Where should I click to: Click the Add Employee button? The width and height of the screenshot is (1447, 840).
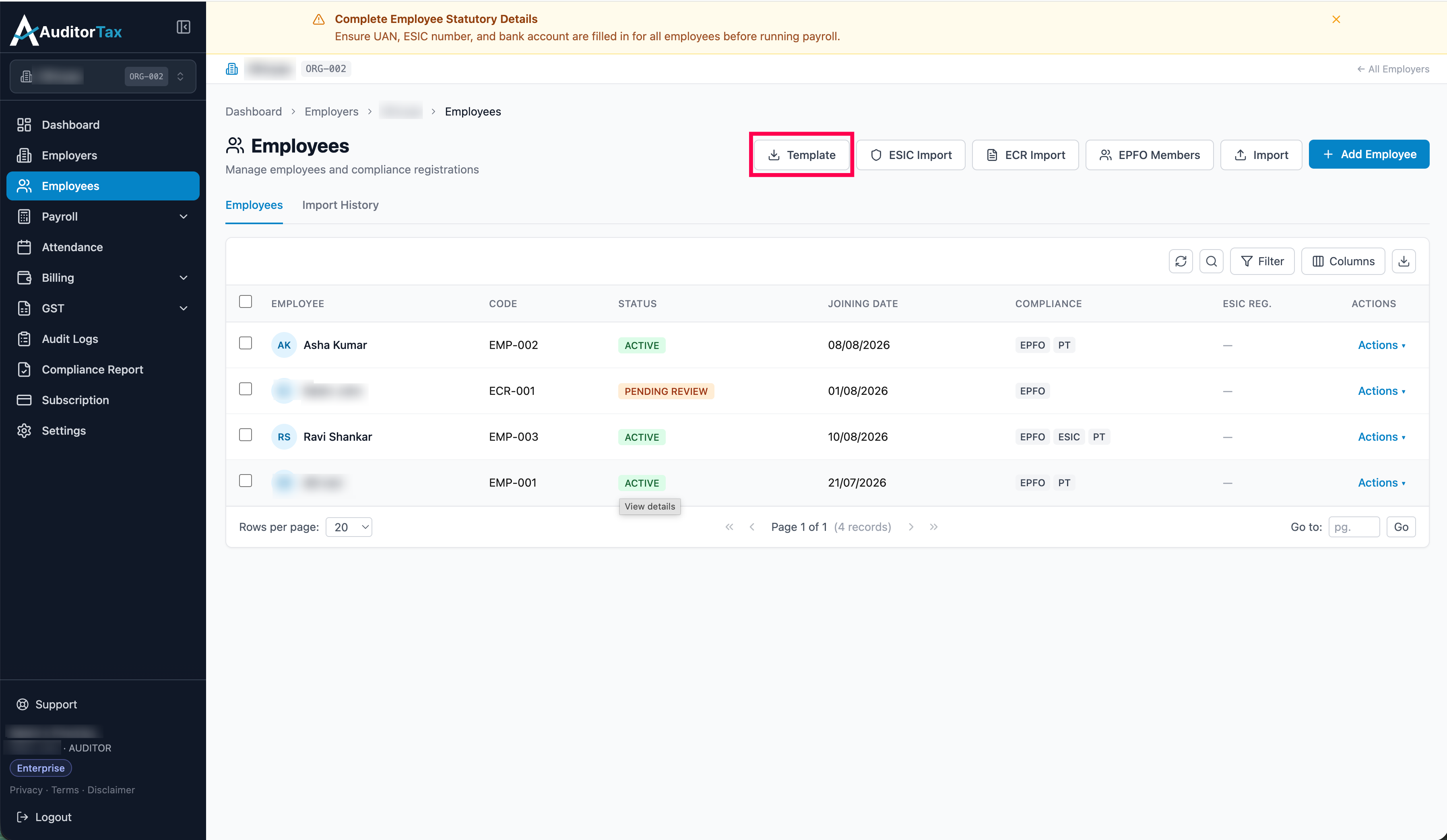[x=1369, y=154]
